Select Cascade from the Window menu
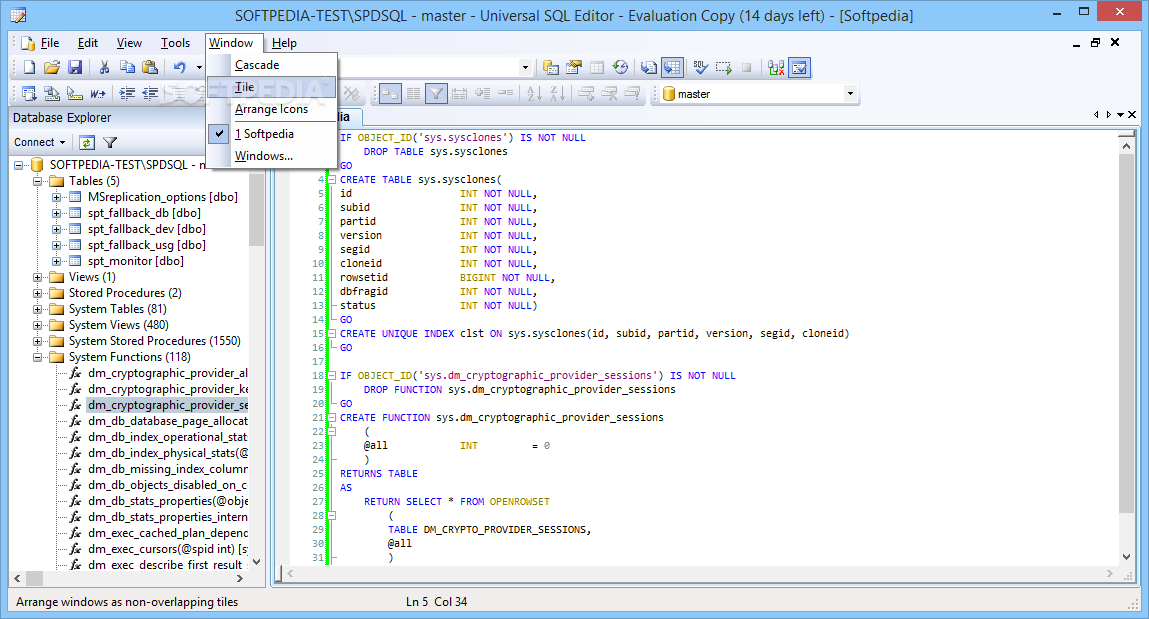1149x619 pixels. 257,65
